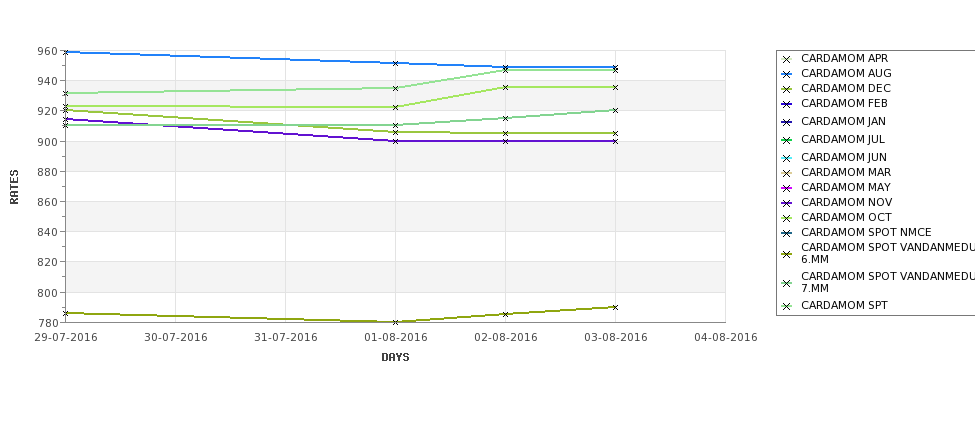Select the CARDAMOM JUN legend entry
This screenshot has height=429, width=975.
(x=834, y=157)
